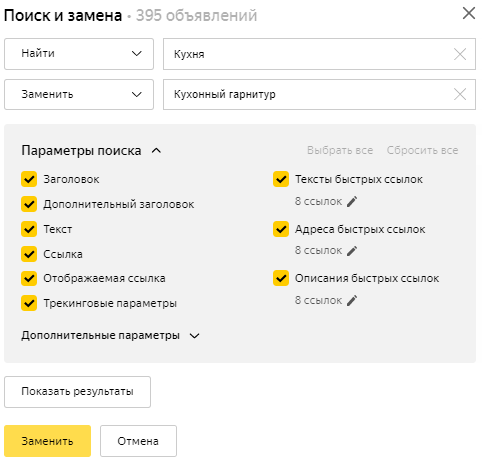The width and height of the screenshot is (482, 464).
Task: Open the Найти dropdown
Action: [x=79, y=54]
